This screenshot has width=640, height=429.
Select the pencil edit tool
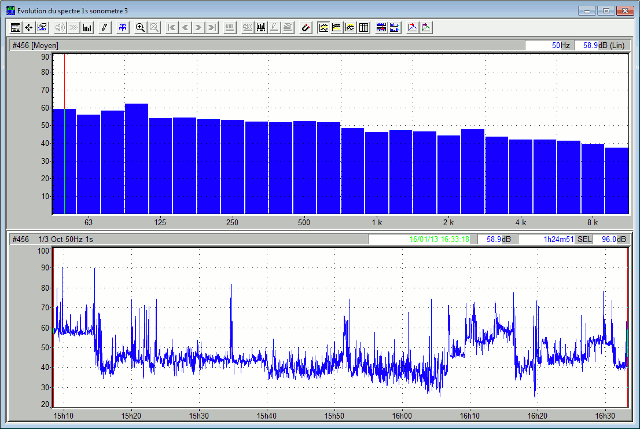click(105, 27)
